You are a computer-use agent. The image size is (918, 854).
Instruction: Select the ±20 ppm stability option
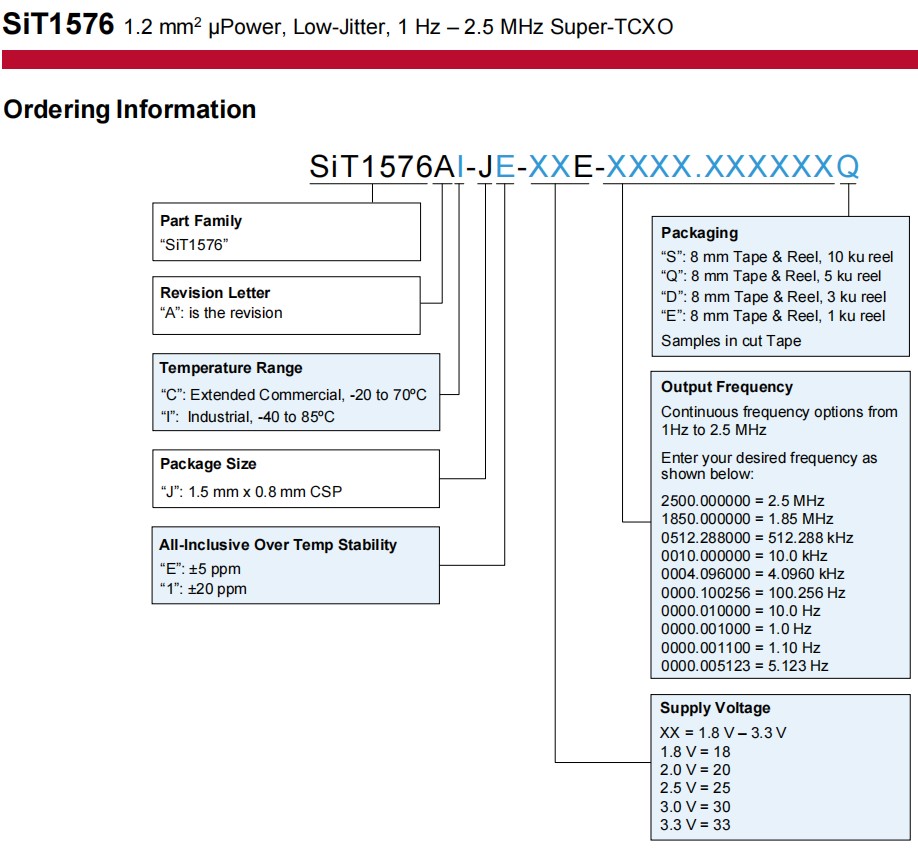(x=203, y=589)
